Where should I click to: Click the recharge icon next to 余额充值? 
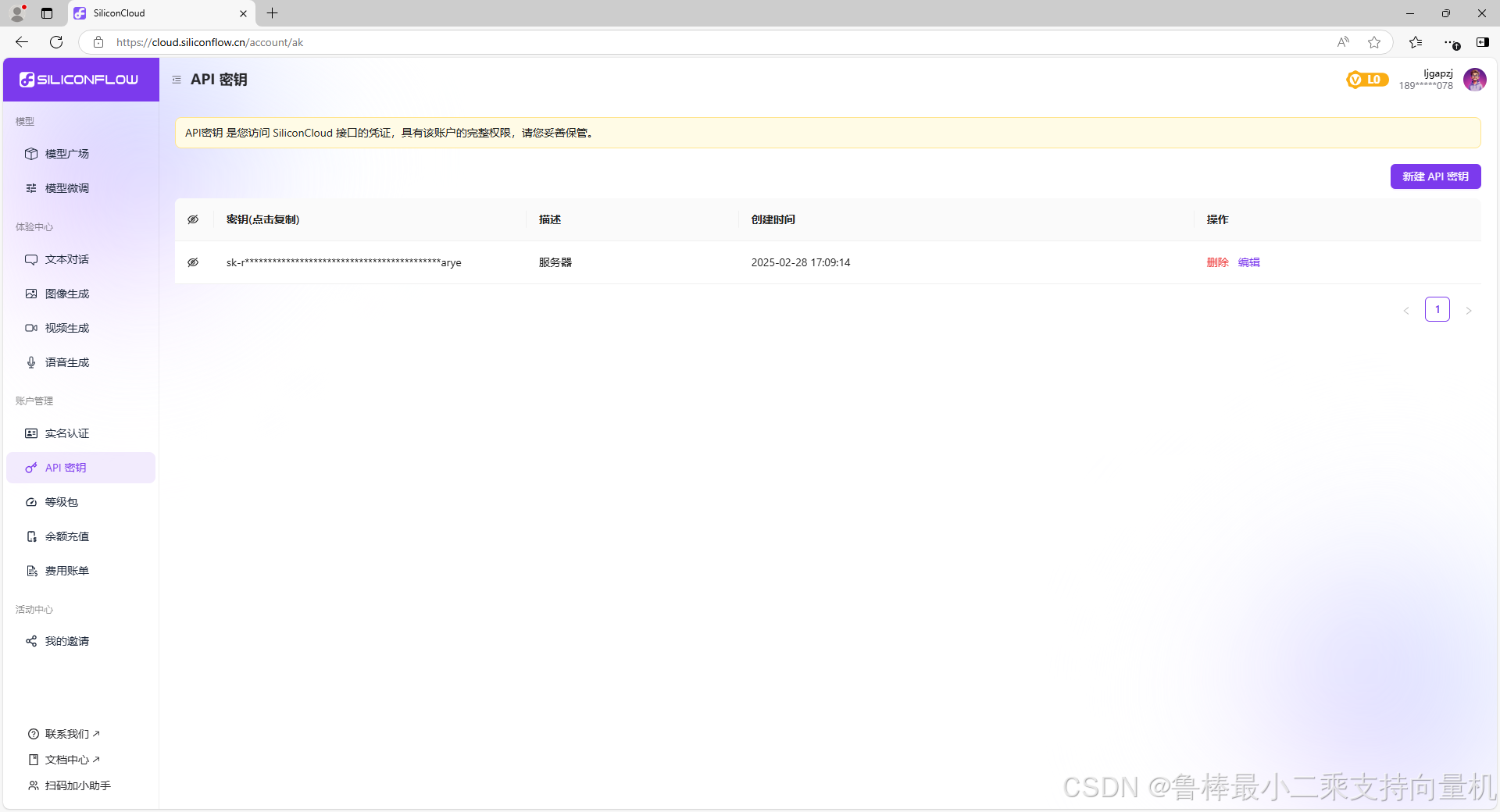tap(31, 536)
